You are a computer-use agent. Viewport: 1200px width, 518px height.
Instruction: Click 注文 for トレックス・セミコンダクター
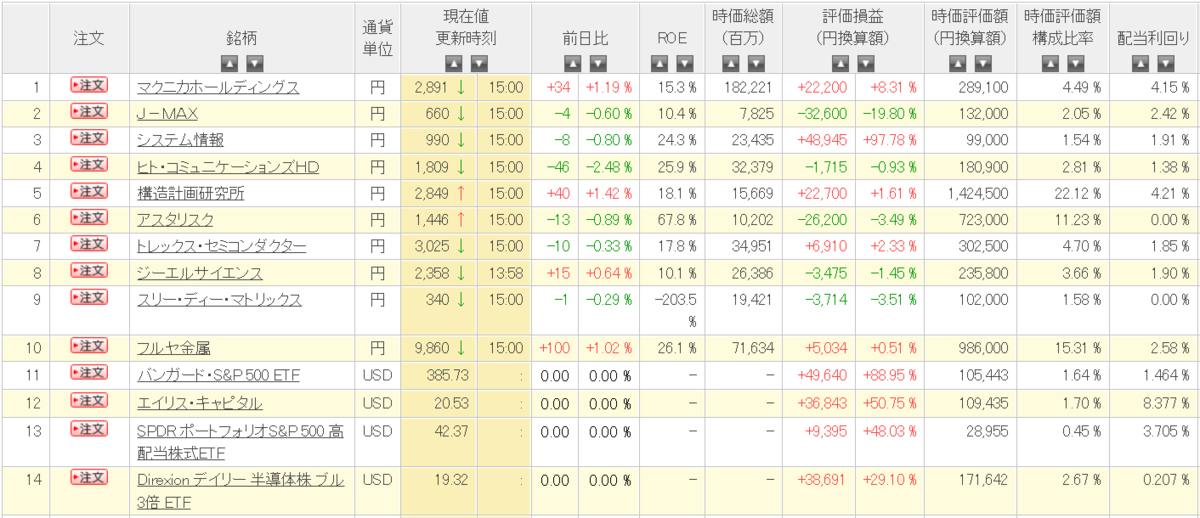click(x=88, y=243)
